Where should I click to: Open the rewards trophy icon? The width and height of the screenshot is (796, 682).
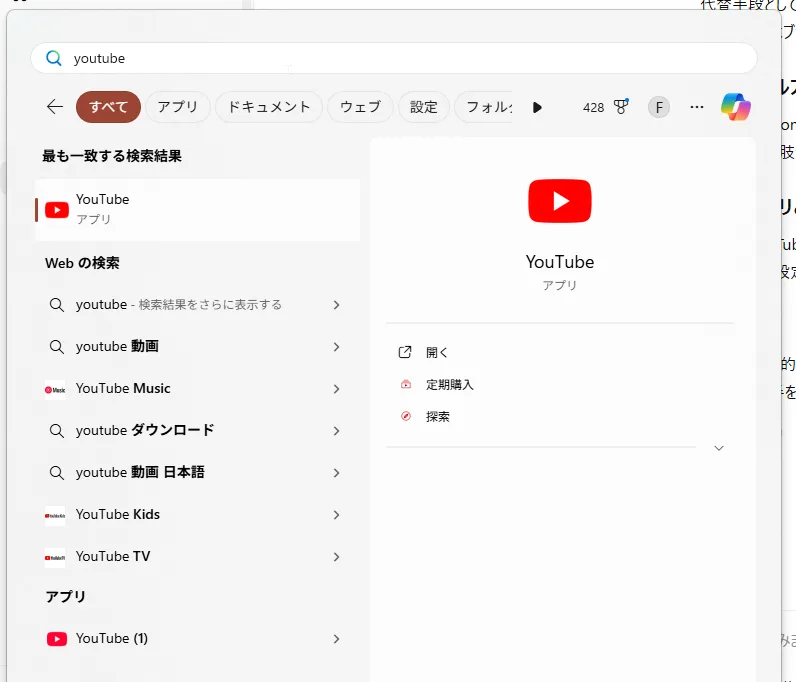621,107
